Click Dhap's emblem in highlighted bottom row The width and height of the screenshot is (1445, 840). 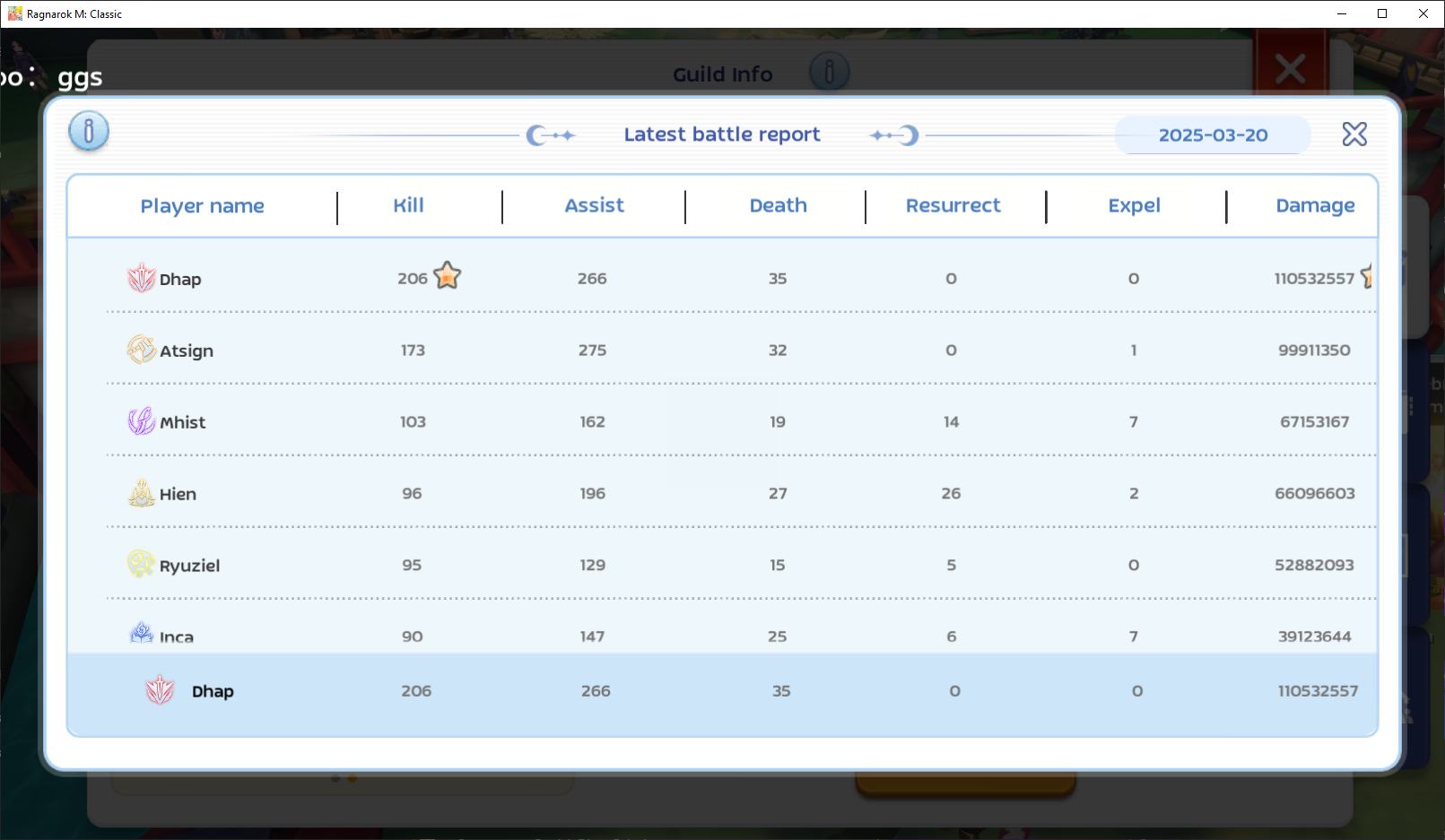[160, 690]
